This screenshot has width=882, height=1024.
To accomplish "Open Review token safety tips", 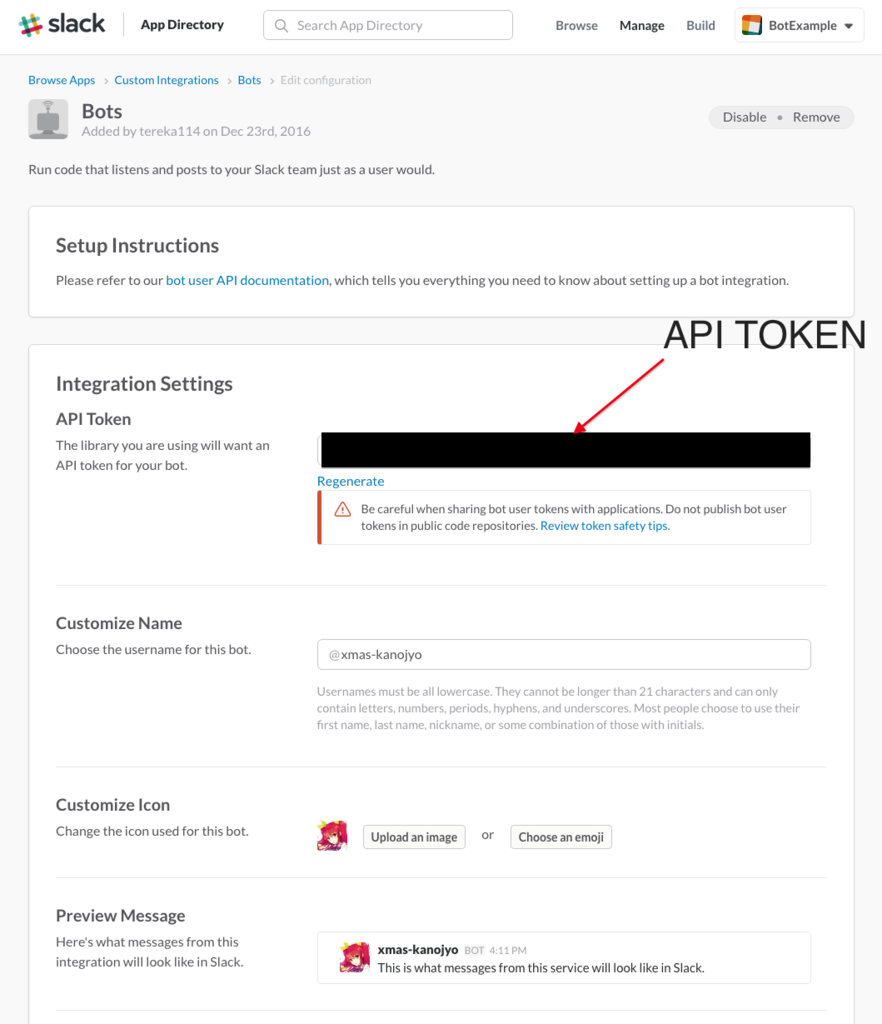I will coord(604,526).
